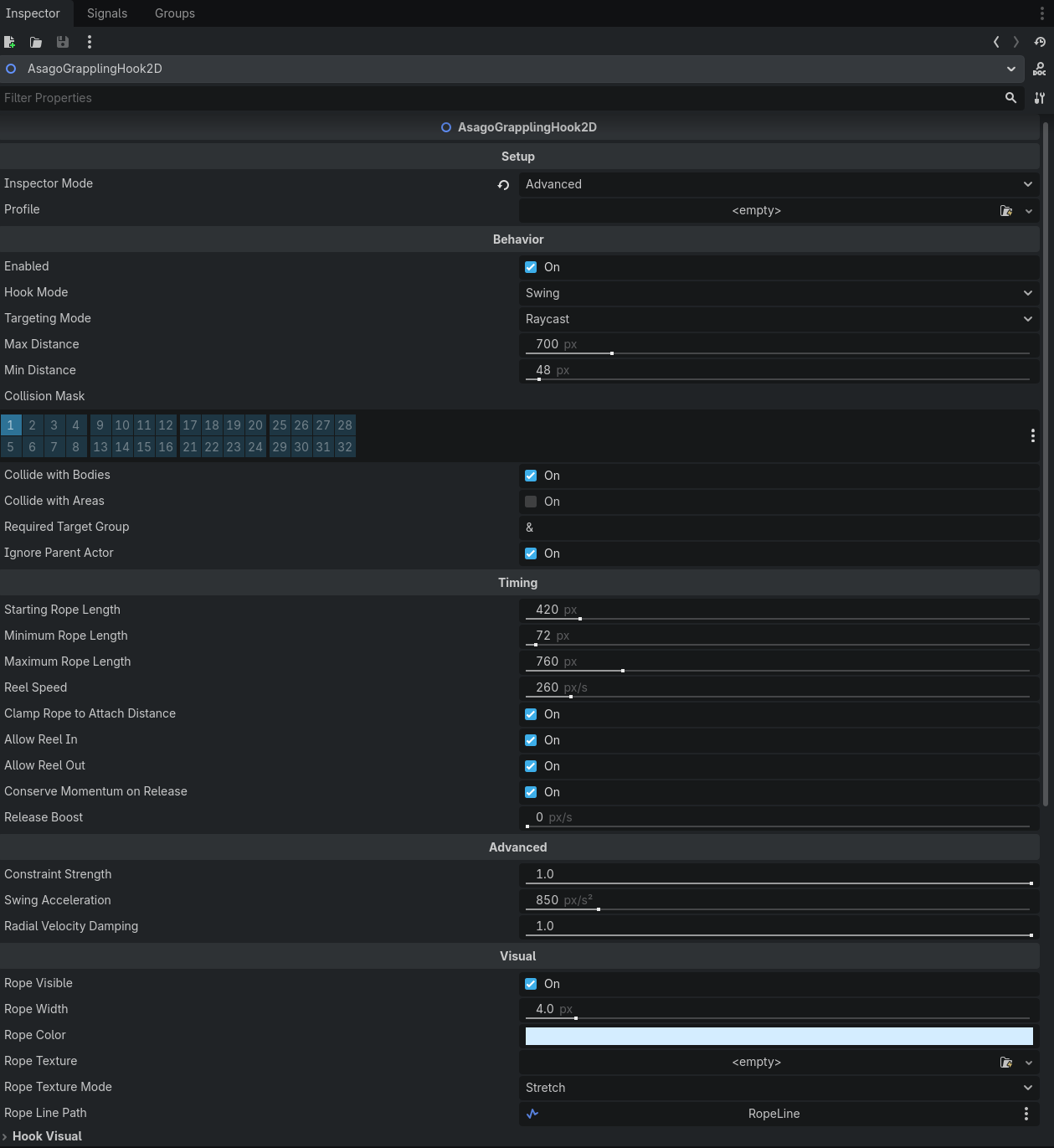Collapse the Setup section header
The width and height of the screenshot is (1054, 1148).
point(519,157)
